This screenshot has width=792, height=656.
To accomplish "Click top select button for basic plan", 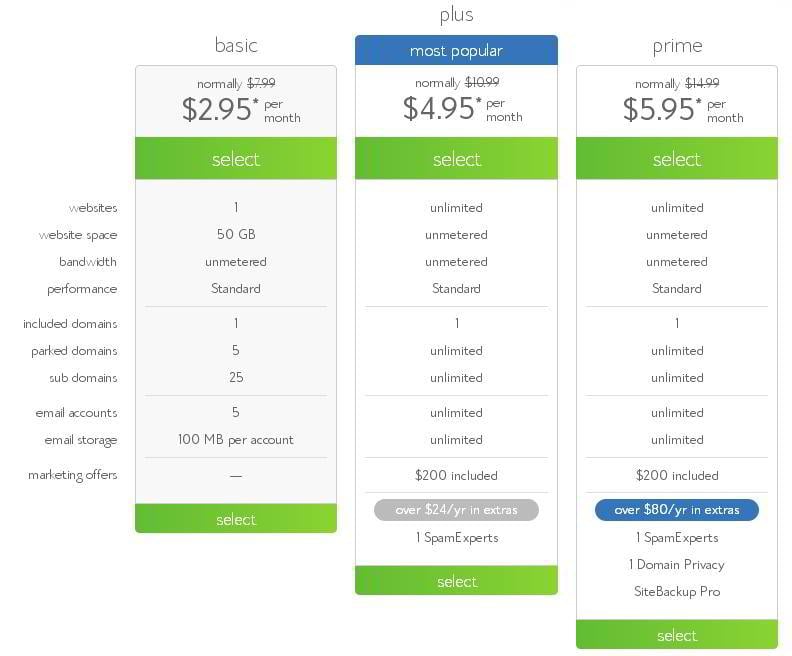I will click(236, 159).
